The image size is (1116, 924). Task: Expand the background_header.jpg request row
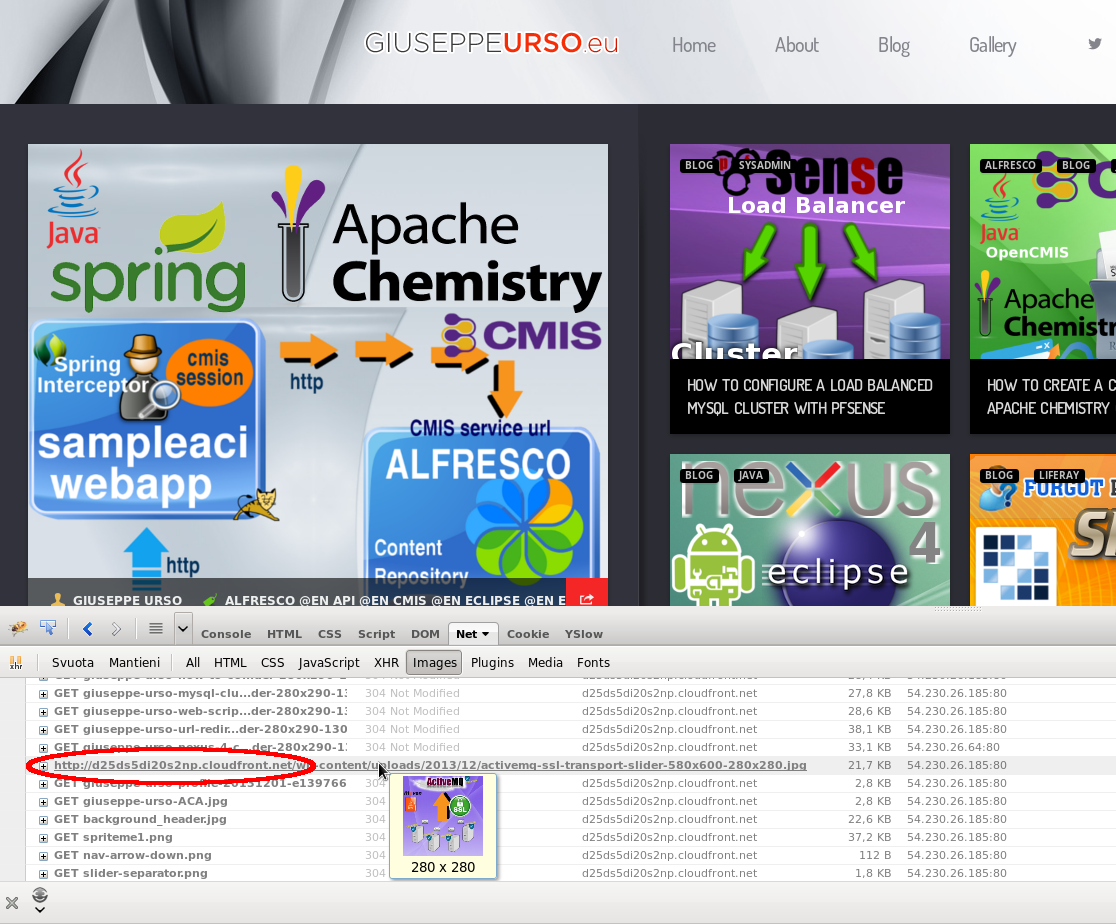[43, 820]
